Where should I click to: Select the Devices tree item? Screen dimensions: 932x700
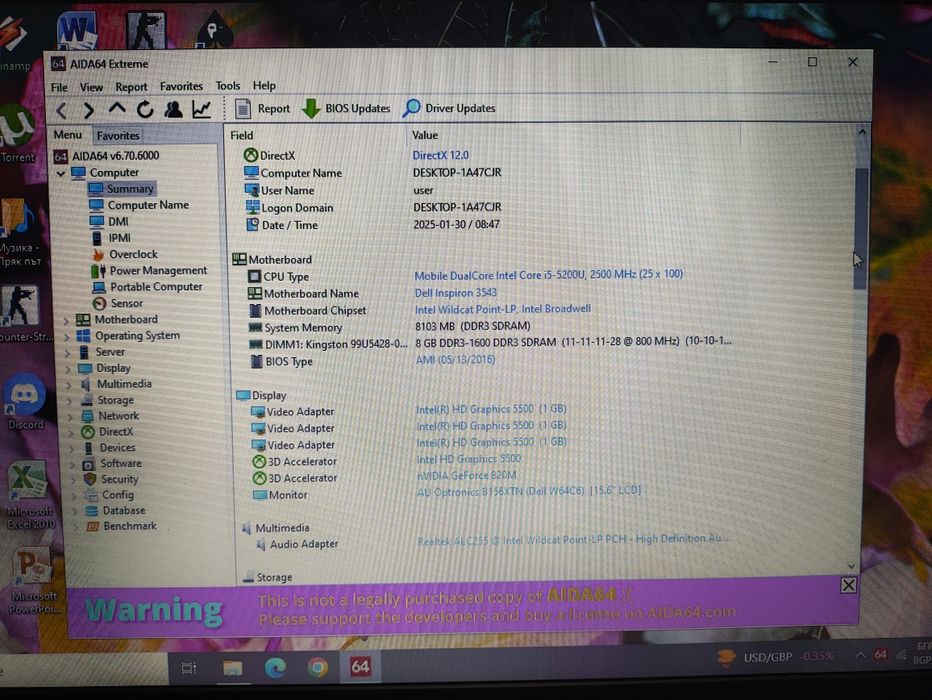pyautogui.click(x=109, y=447)
